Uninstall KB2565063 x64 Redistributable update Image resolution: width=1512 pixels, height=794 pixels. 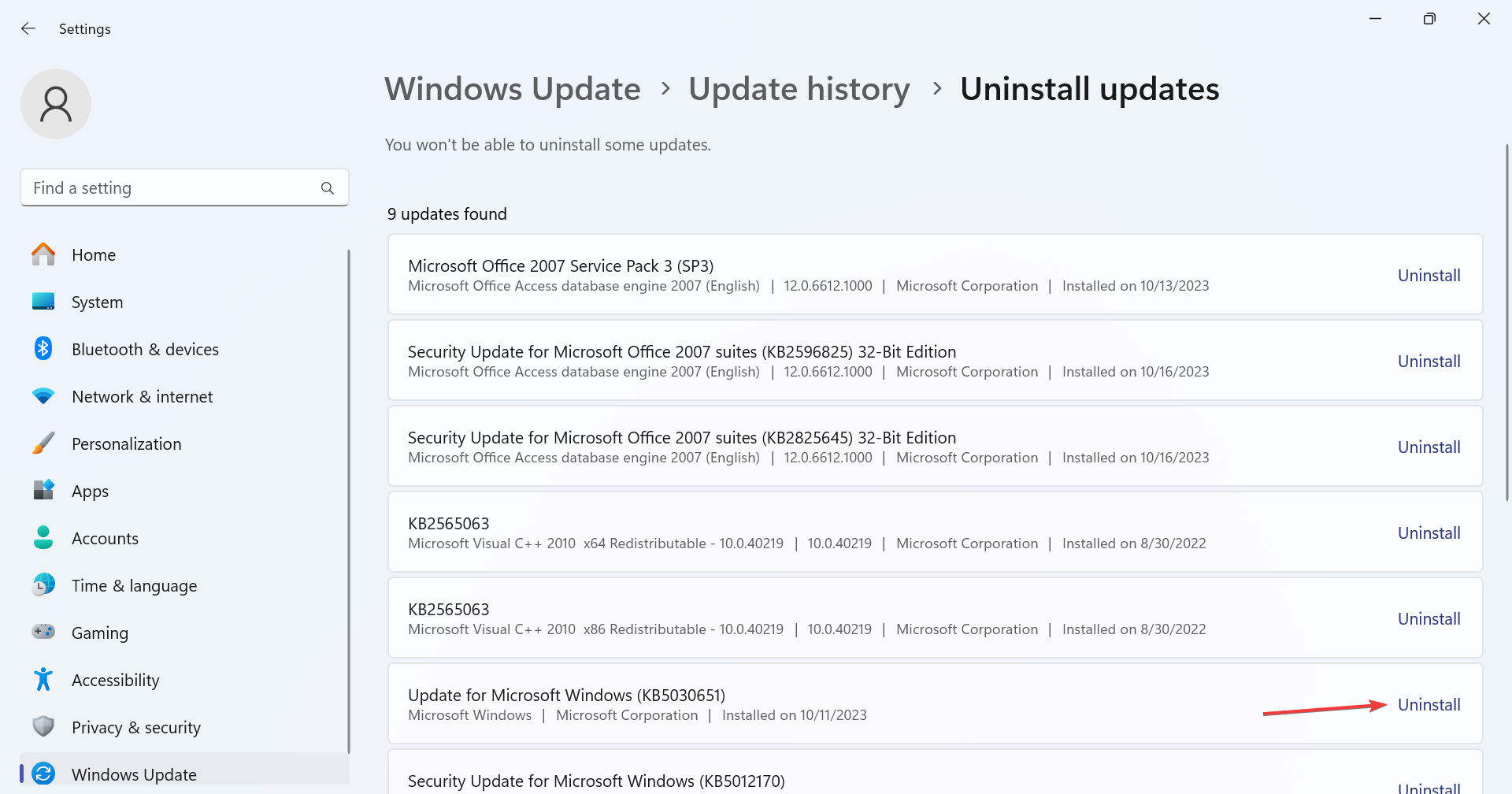pyautogui.click(x=1429, y=533)
